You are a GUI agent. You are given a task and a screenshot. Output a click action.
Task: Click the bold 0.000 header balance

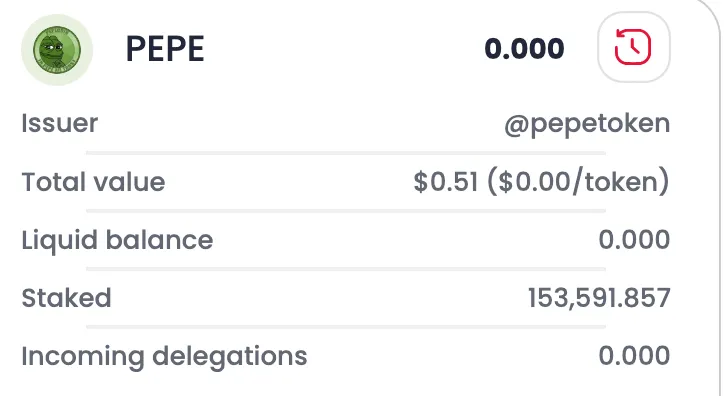click(x=524, y=48)
